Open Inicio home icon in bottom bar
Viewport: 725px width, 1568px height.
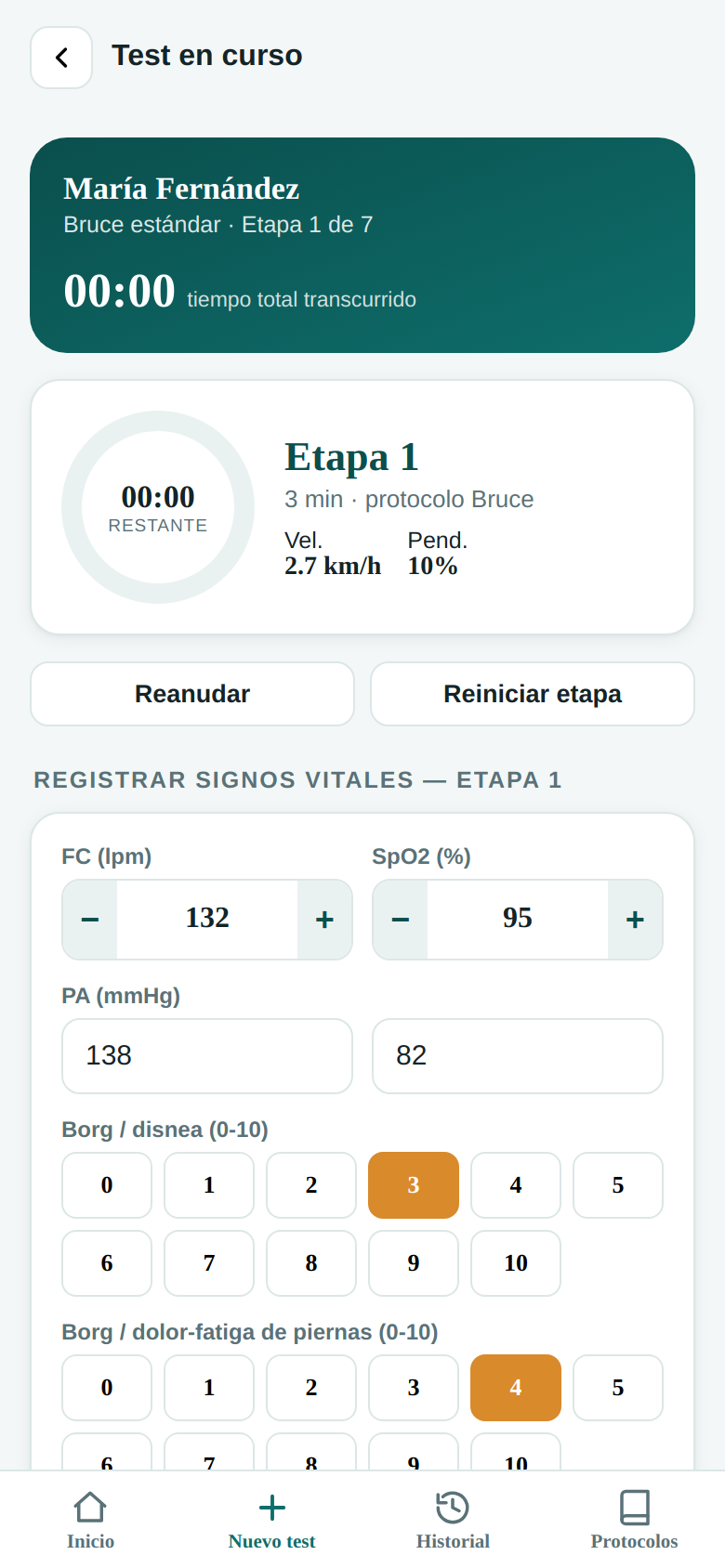click(x=90, y=1507)
